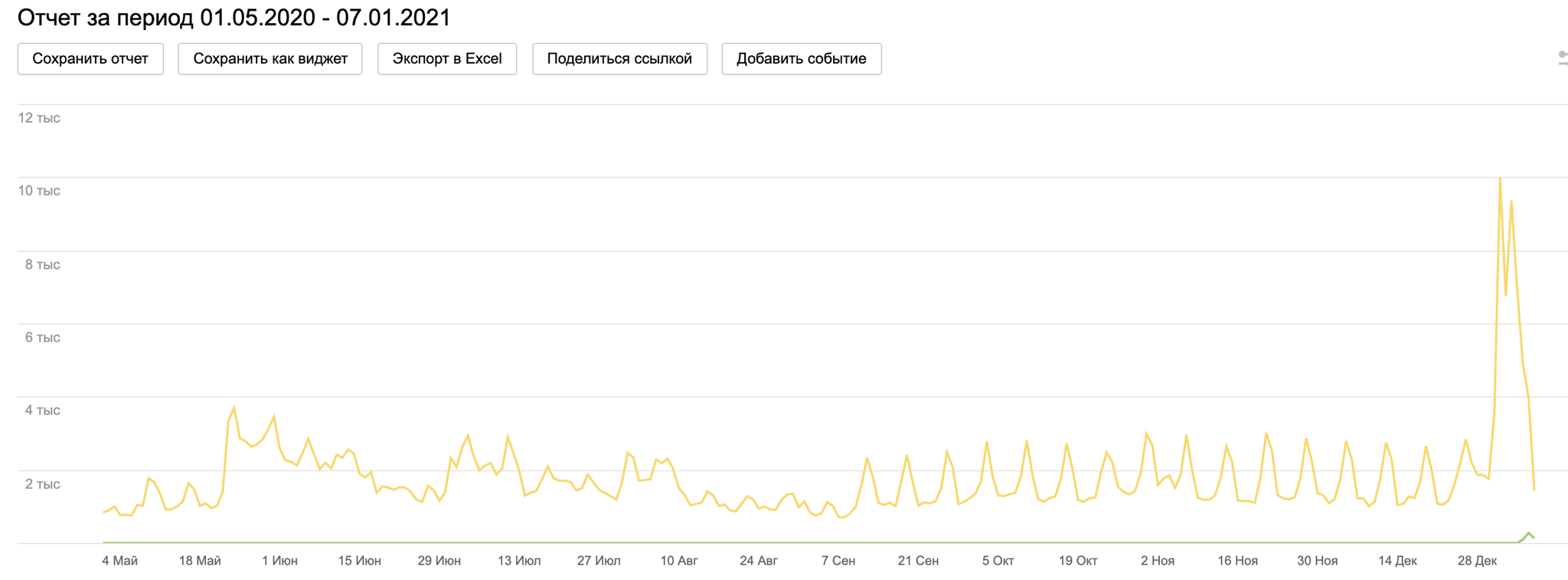Add an event with Добавить событие
Screen dimensions: 1568x580
pyautogui.click(x=802, y=59)
